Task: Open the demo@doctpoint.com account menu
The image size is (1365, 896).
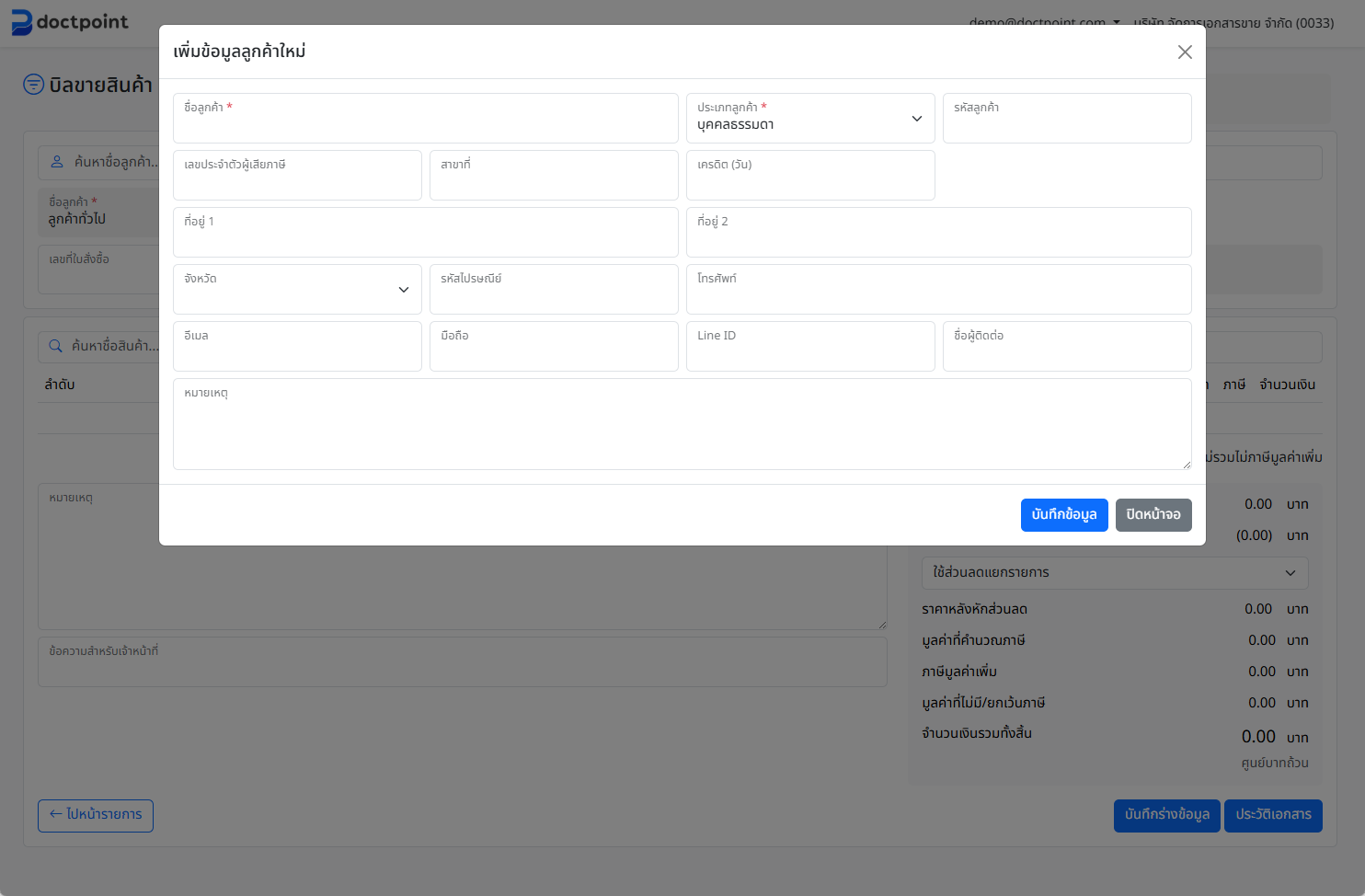Action: click(x=1043, y=22)
